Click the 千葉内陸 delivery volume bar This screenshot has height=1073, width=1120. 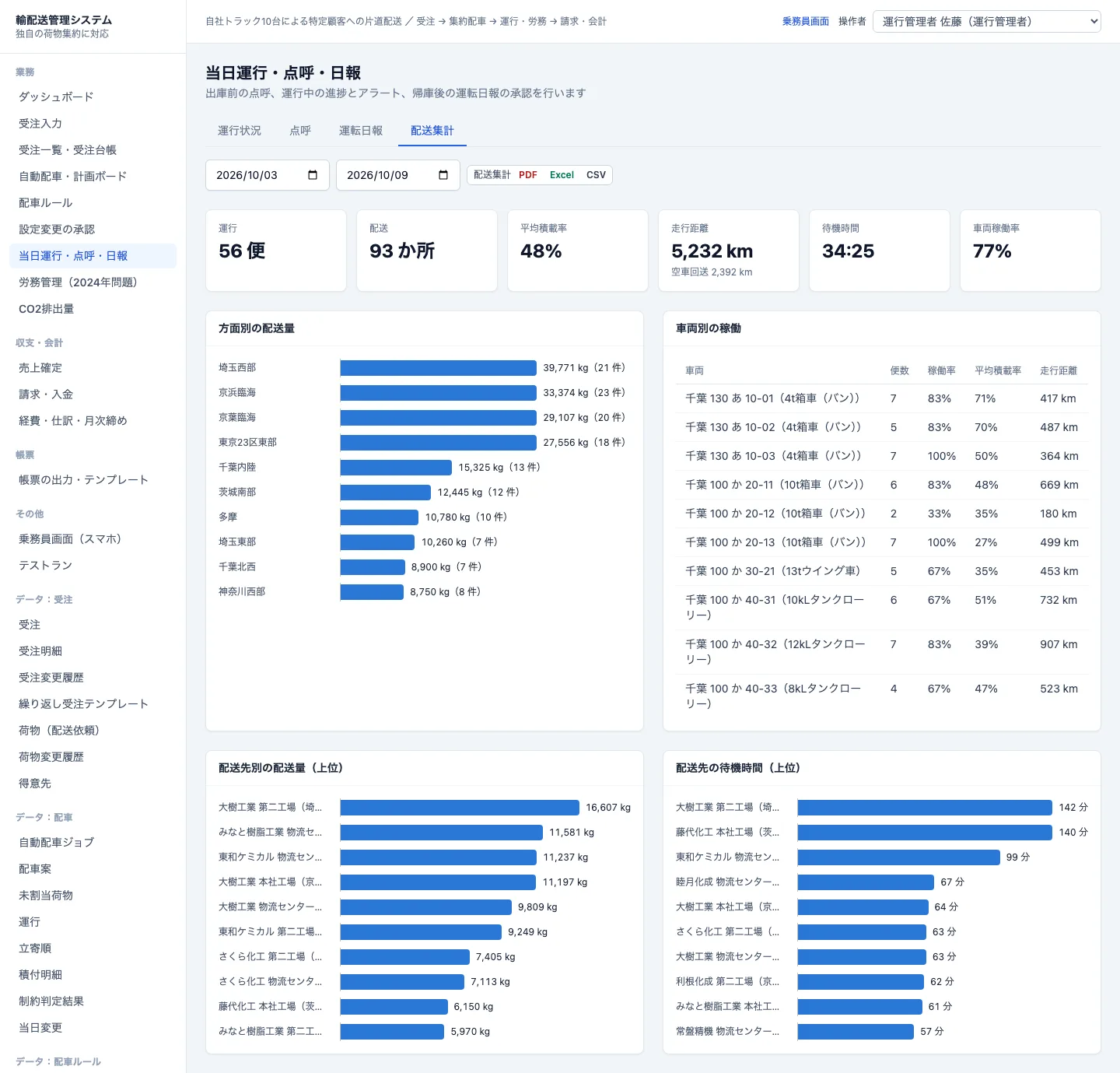pyautogui.click(x=396, y=468)
